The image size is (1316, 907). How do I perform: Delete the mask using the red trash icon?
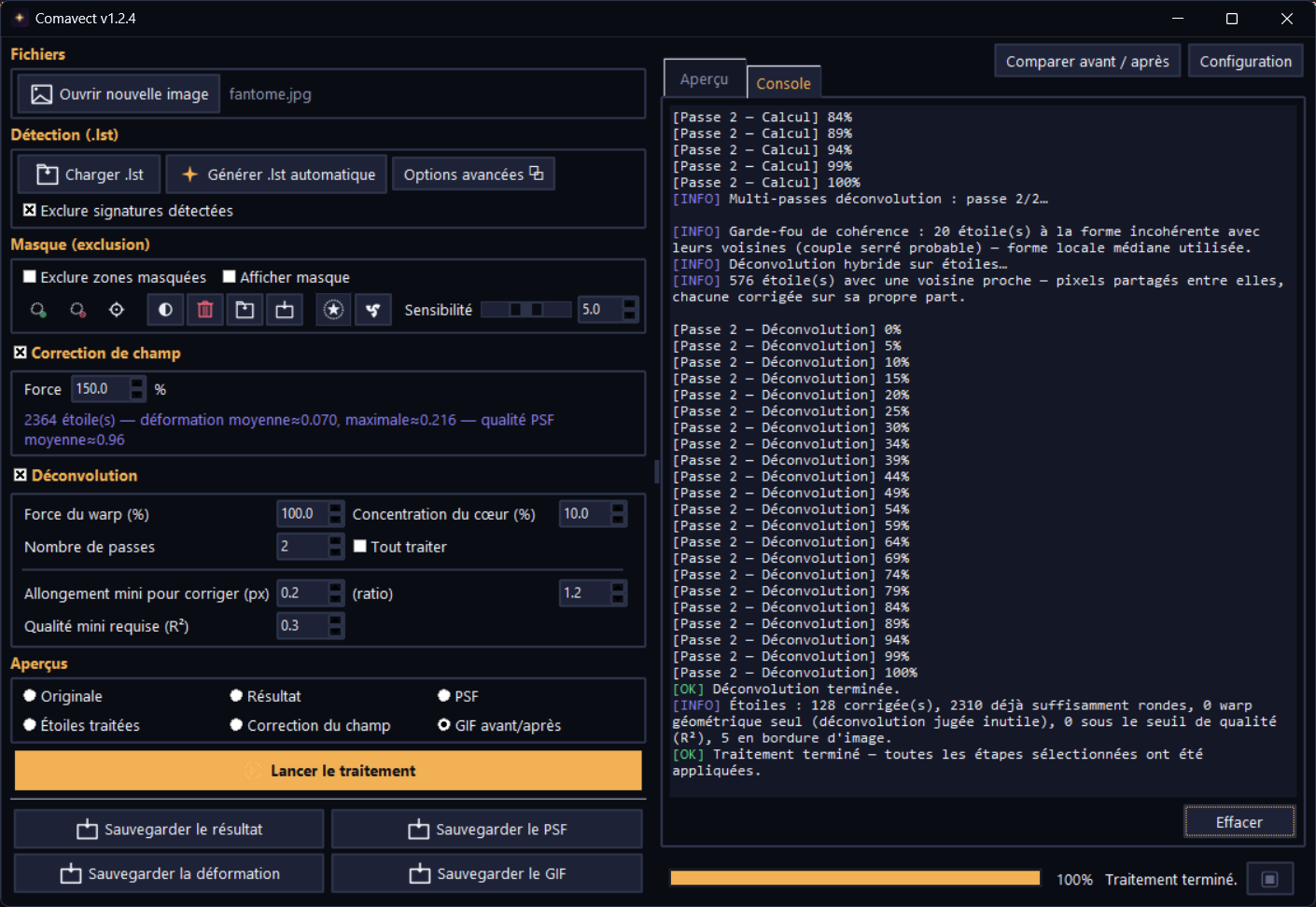click(x=205, y=310)
